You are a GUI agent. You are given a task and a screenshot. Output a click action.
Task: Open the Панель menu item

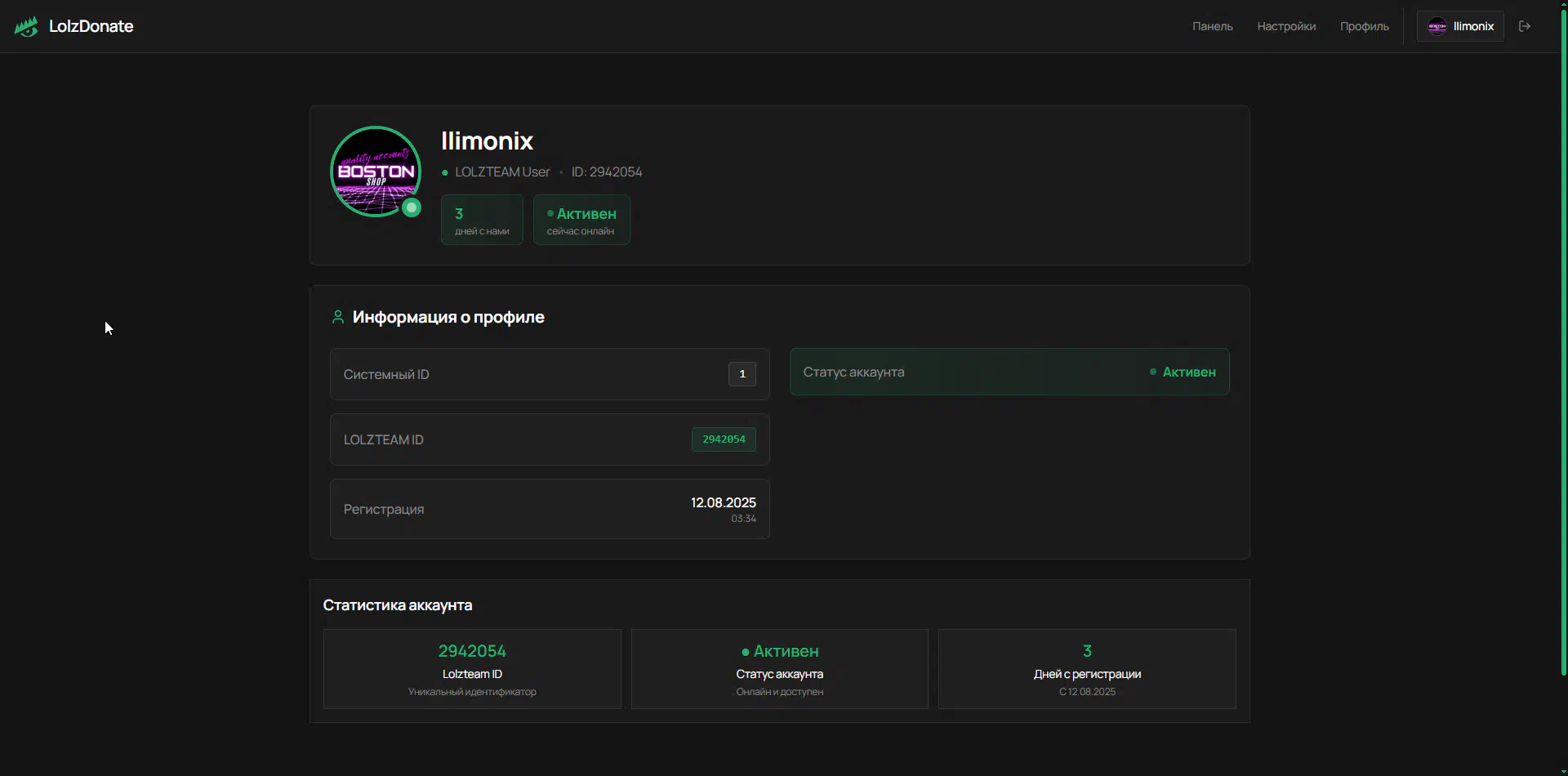1212,26
